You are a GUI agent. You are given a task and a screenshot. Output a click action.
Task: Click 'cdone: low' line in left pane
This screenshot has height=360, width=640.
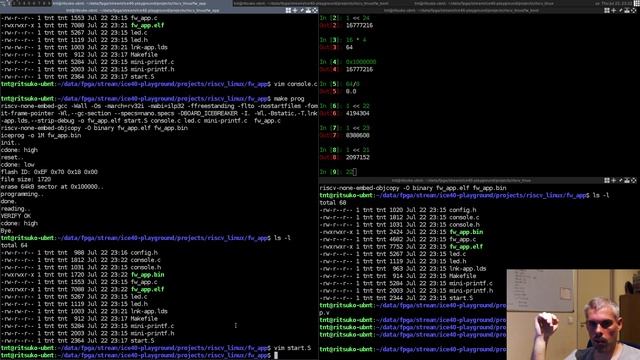[x=18, y=164]
